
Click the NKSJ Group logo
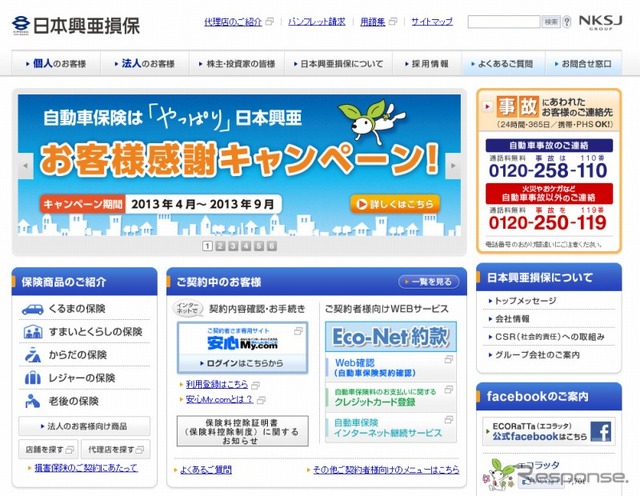click(x=600, y=22)
